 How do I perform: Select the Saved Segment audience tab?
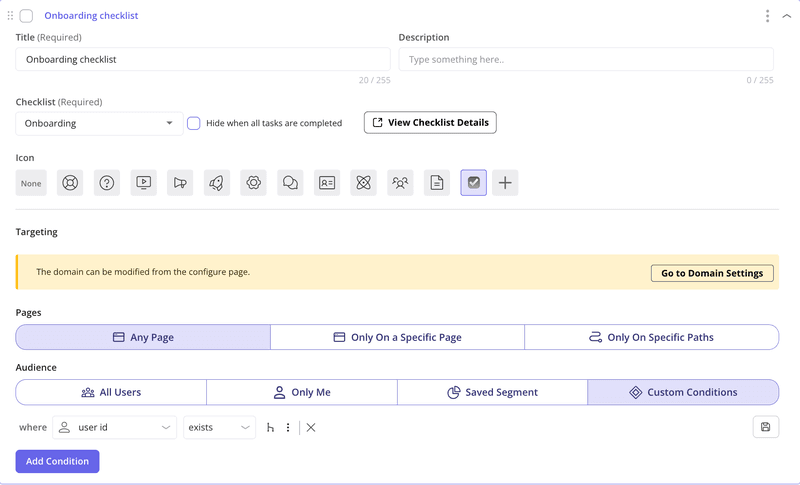point(492,392)
